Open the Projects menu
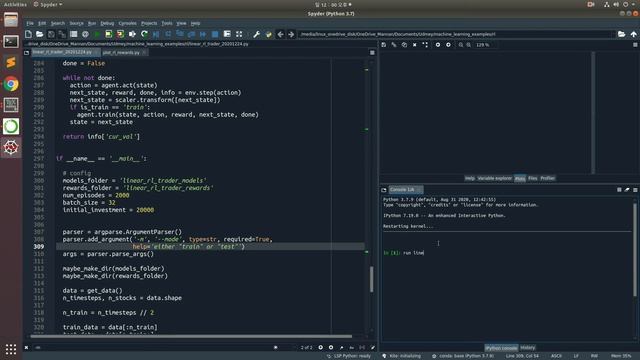 coord(149,23)
